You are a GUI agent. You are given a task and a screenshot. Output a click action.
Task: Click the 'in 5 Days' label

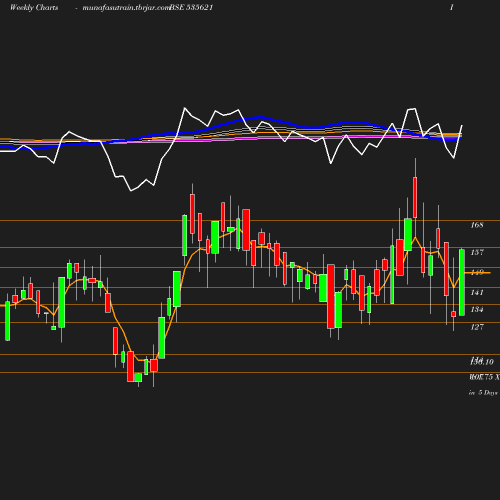pyautogui.click(x=483, y=393)
